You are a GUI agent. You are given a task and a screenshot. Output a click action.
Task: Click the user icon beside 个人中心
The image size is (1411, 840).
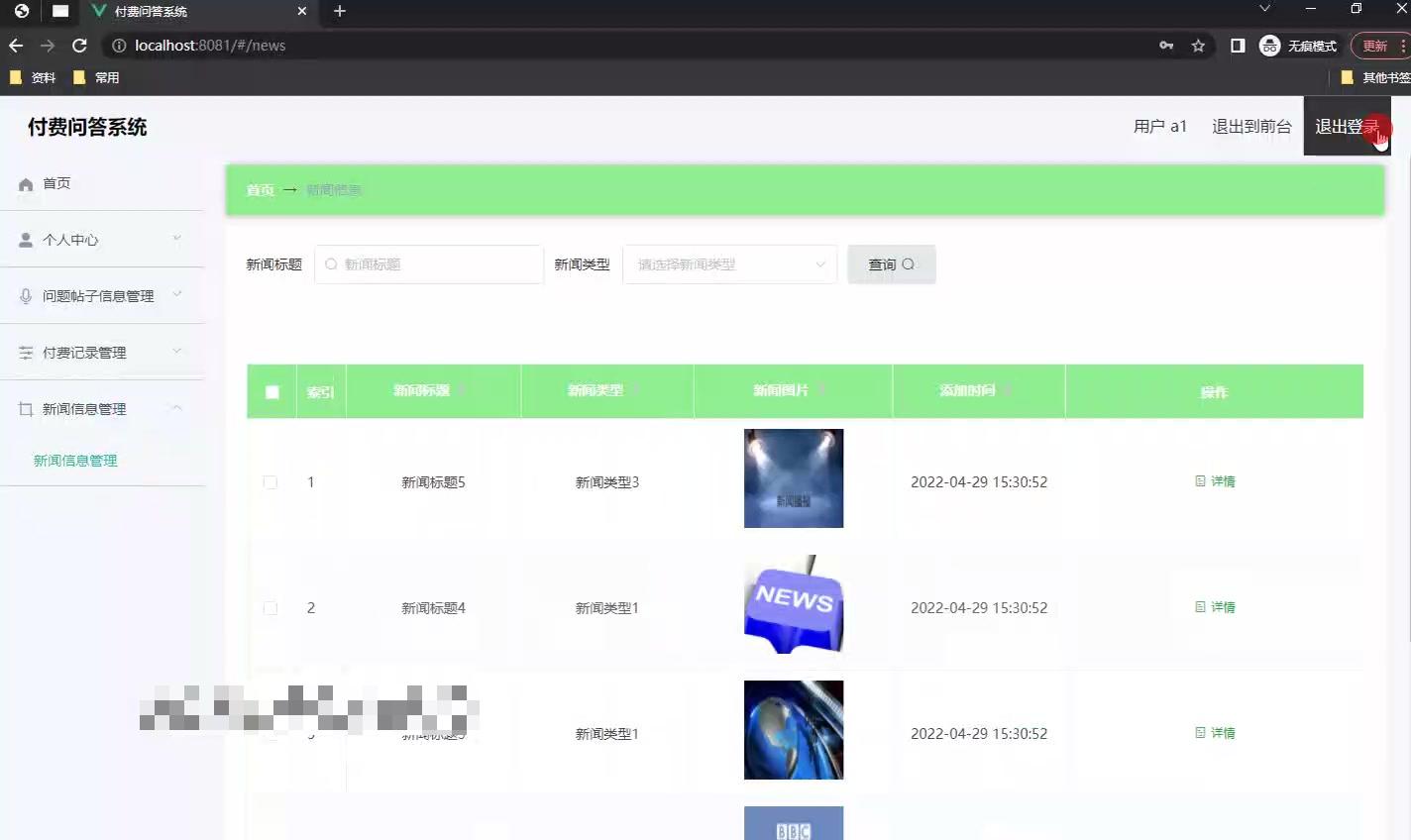click(26, 240)
